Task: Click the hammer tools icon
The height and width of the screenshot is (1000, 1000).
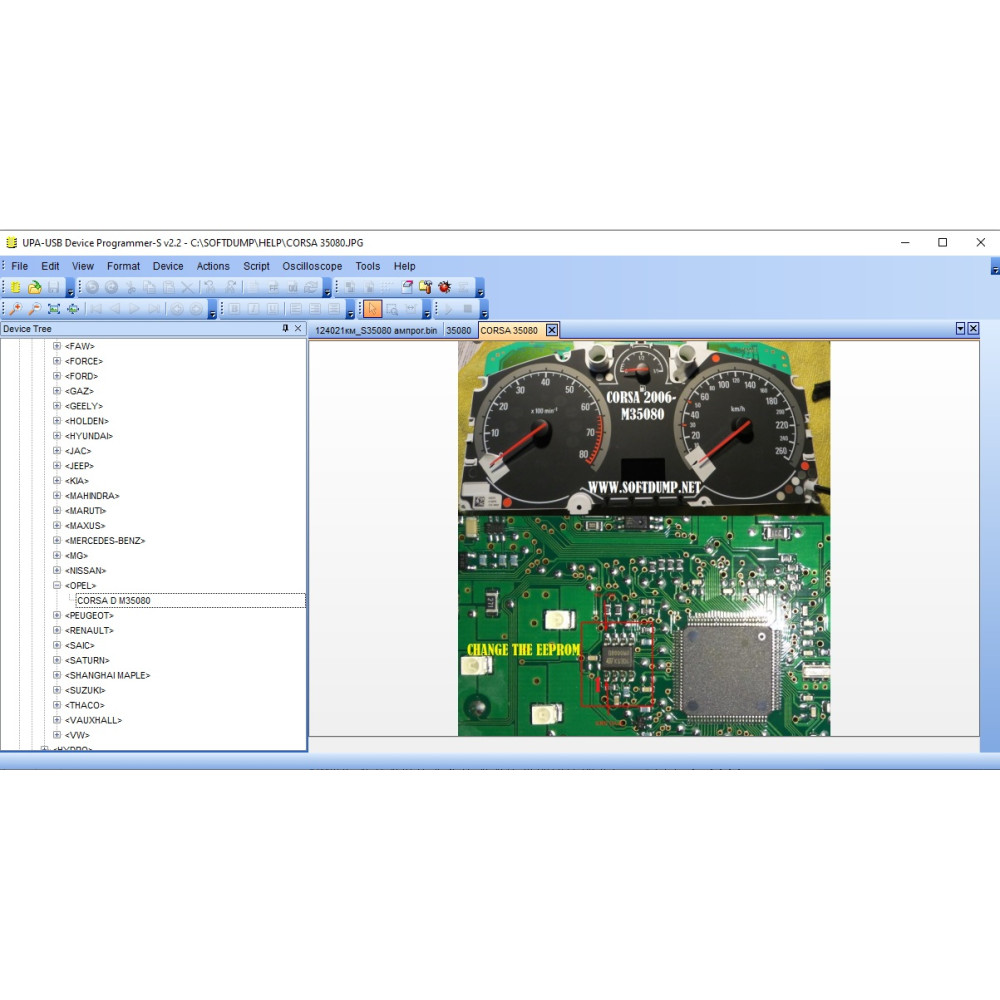Action: tap(425, 287)
